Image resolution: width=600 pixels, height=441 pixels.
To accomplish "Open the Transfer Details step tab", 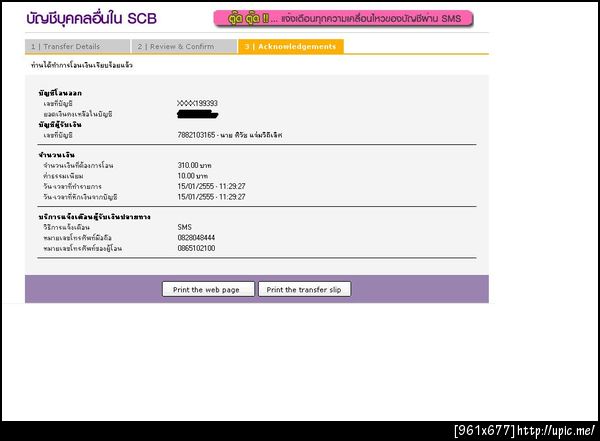I will pyautogui.click(x=77, y=46).
